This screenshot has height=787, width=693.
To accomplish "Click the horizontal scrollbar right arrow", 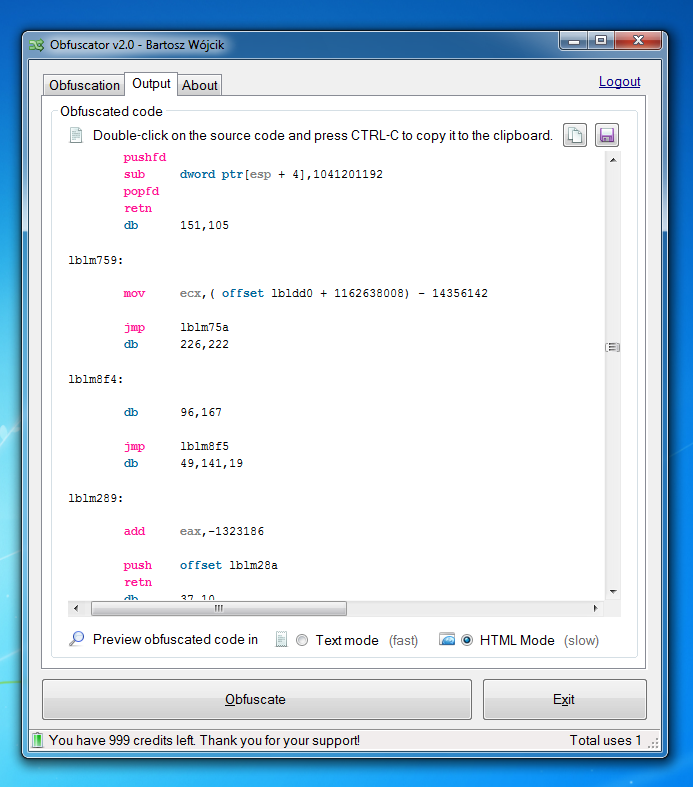I will click(x=596, y=608).
